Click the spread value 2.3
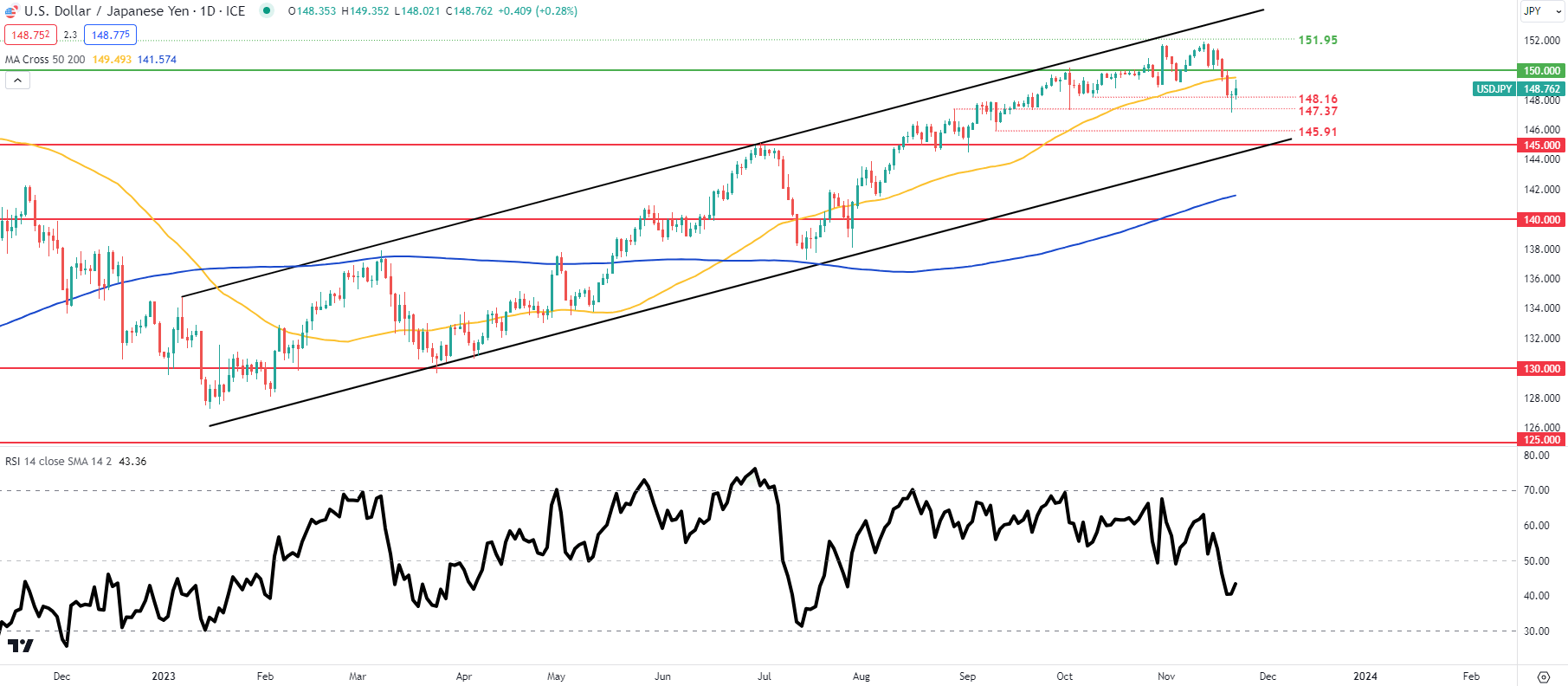The height and width of the screenshot is (686, 1568). (x=70, y=36)
